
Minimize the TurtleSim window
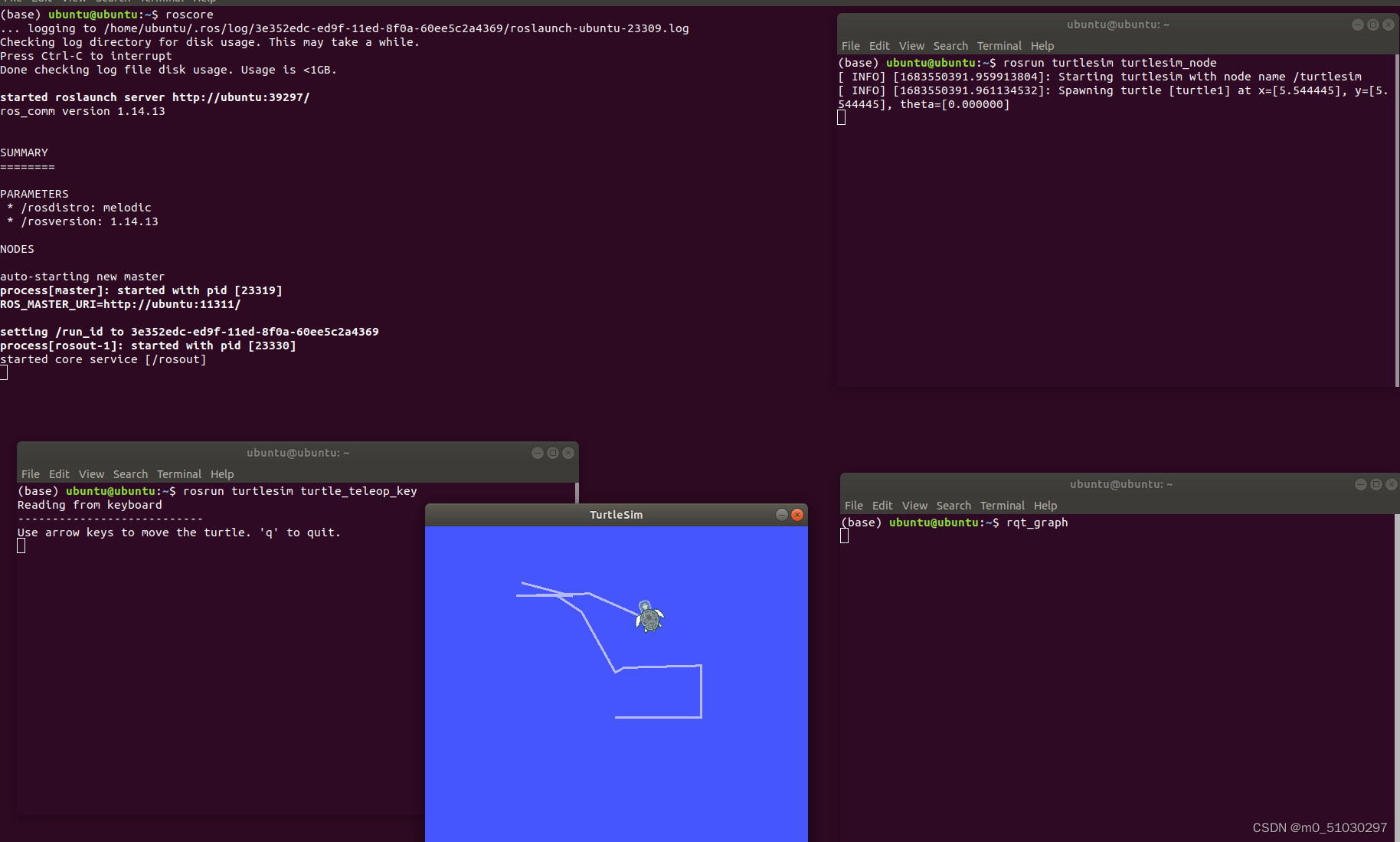click(781, 515)
